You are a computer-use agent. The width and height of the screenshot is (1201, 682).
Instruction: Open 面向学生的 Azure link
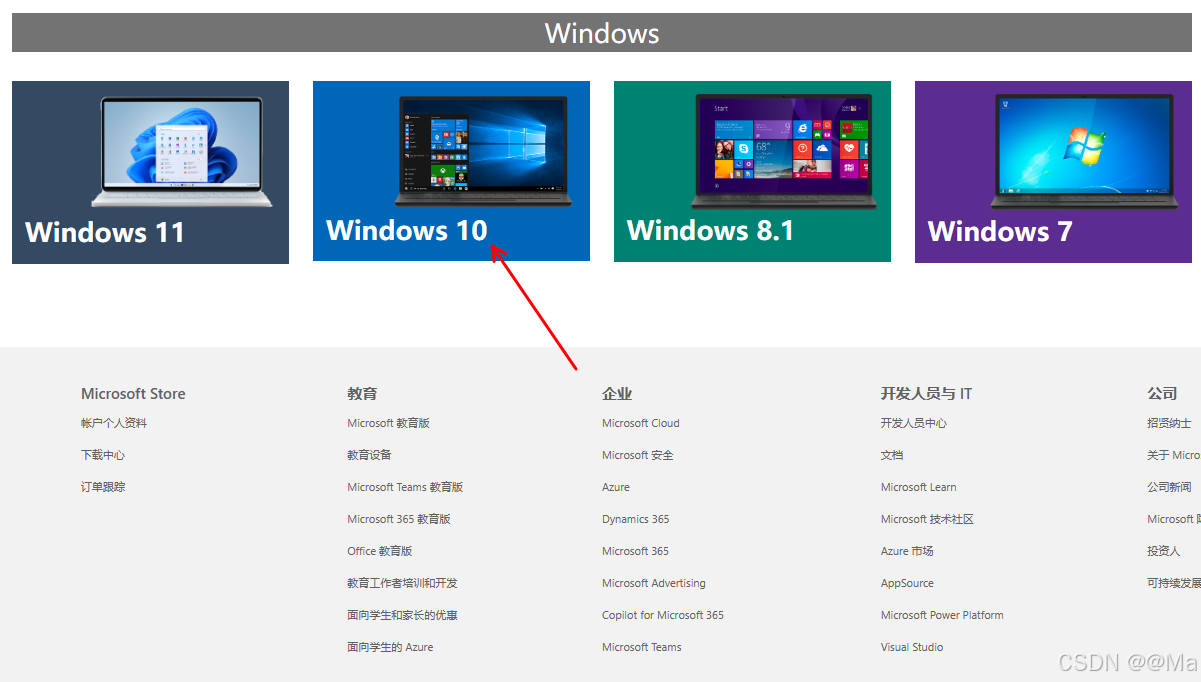390,647
